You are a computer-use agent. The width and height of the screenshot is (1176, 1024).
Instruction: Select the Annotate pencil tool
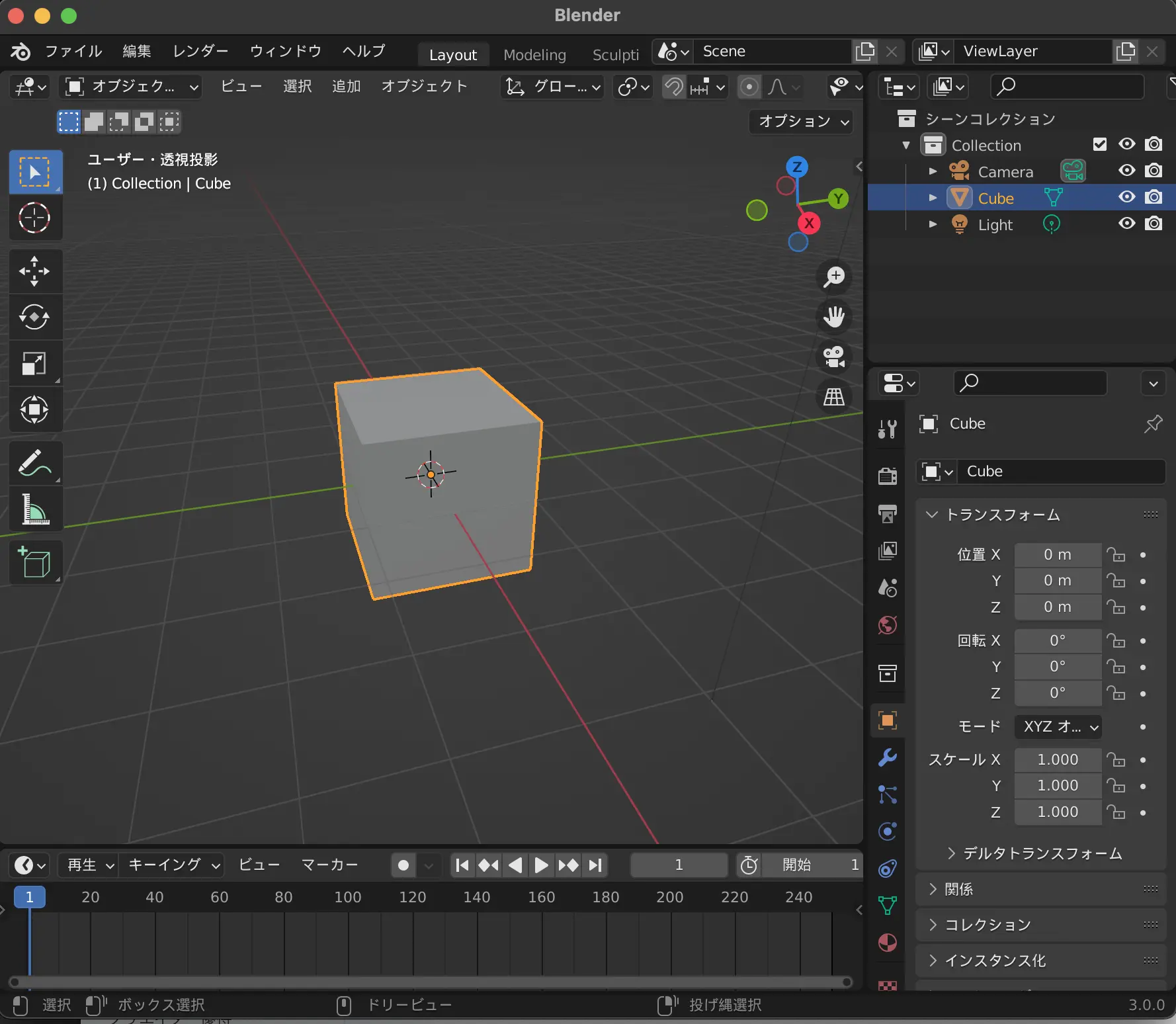[x=35, y=463]
